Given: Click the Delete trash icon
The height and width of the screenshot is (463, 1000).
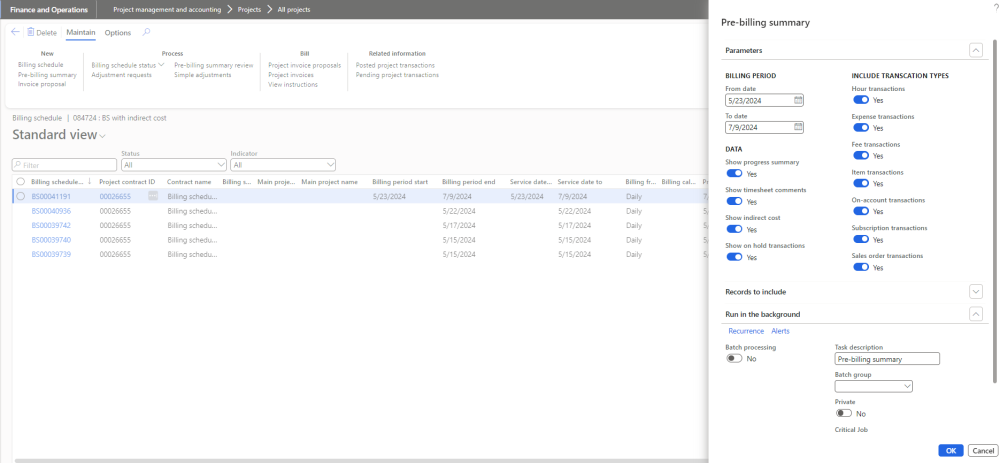Looking at the screenshot, I should pyautogui.click(x=31, y=32).
